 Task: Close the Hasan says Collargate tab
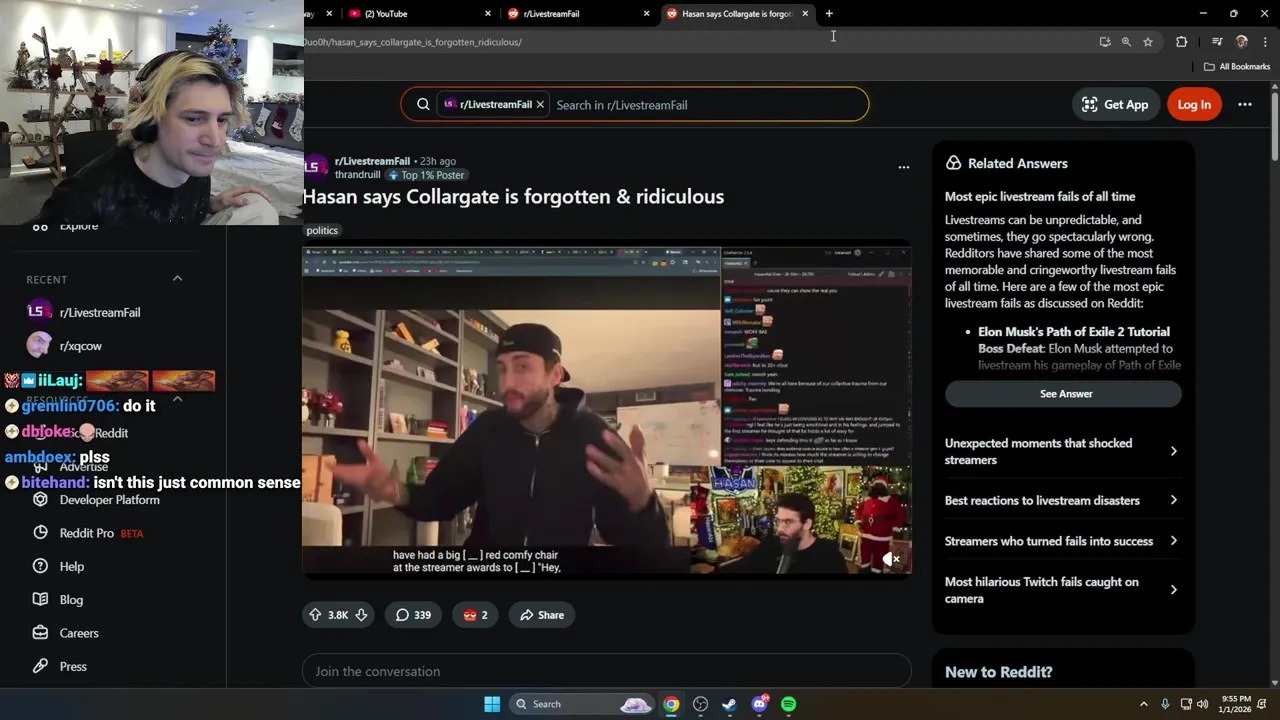tap(805, 14)
